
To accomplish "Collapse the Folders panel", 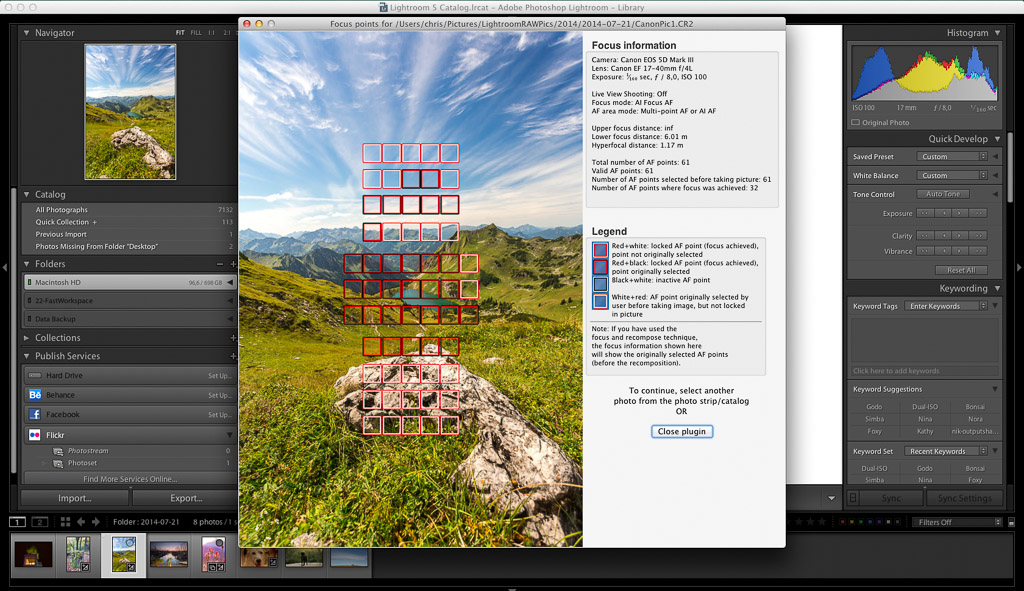I will click(27, 264).
